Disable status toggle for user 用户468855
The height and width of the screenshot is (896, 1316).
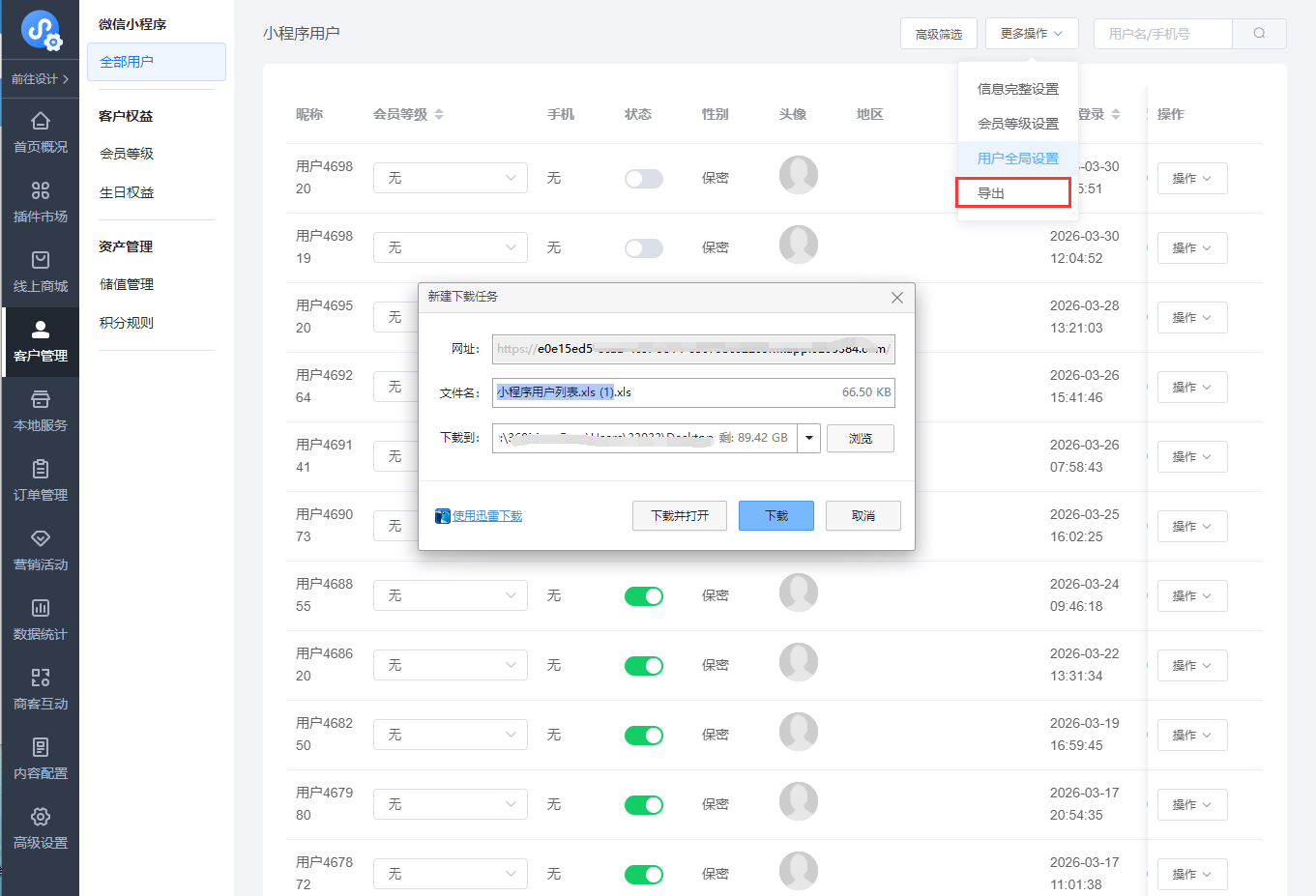pos(643,596)
